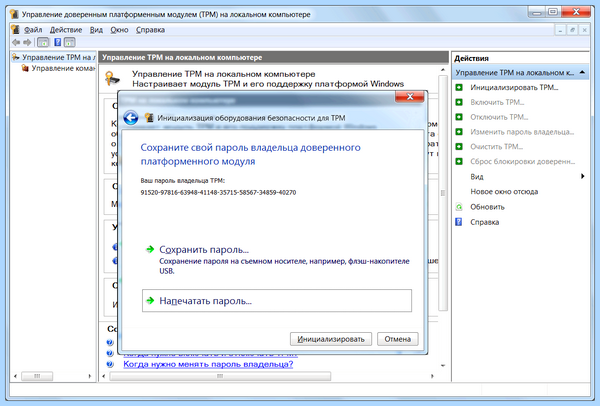Click the center pane vertical scrollbar thumb
600x406 pixels.
point(443,193)
